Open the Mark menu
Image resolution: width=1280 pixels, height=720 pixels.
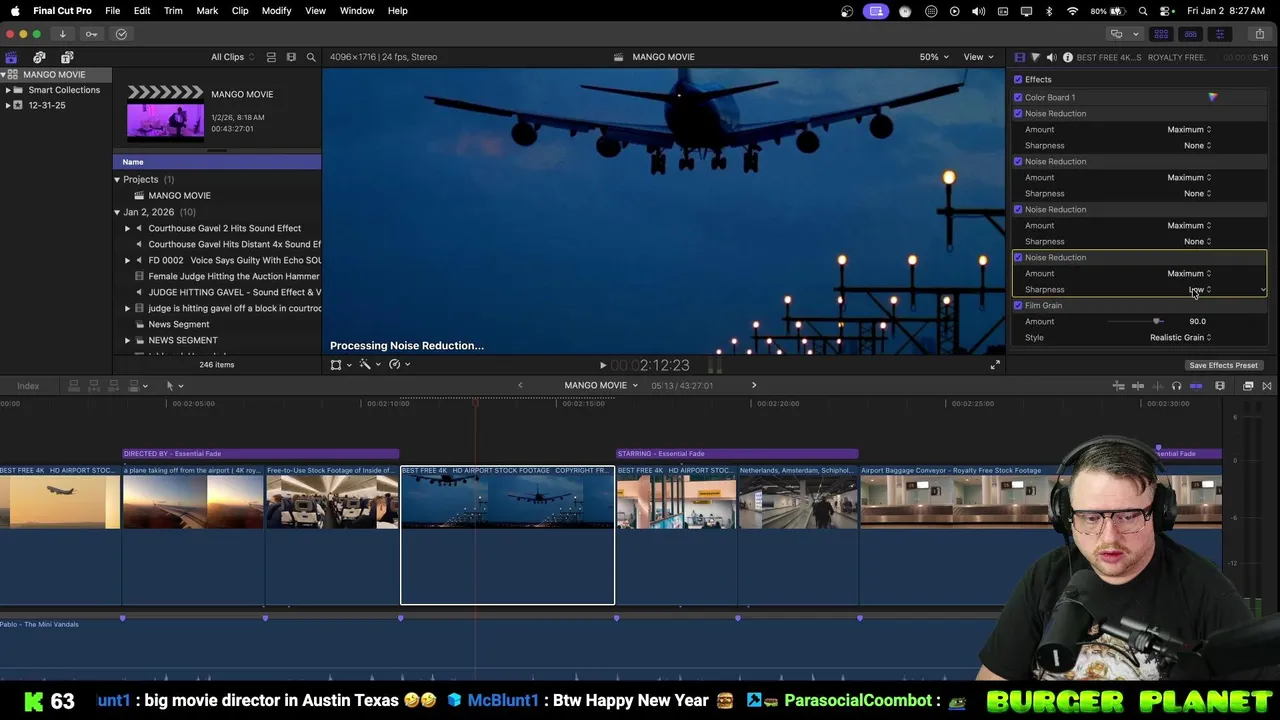pyautogui.click(x=207, y=10)
